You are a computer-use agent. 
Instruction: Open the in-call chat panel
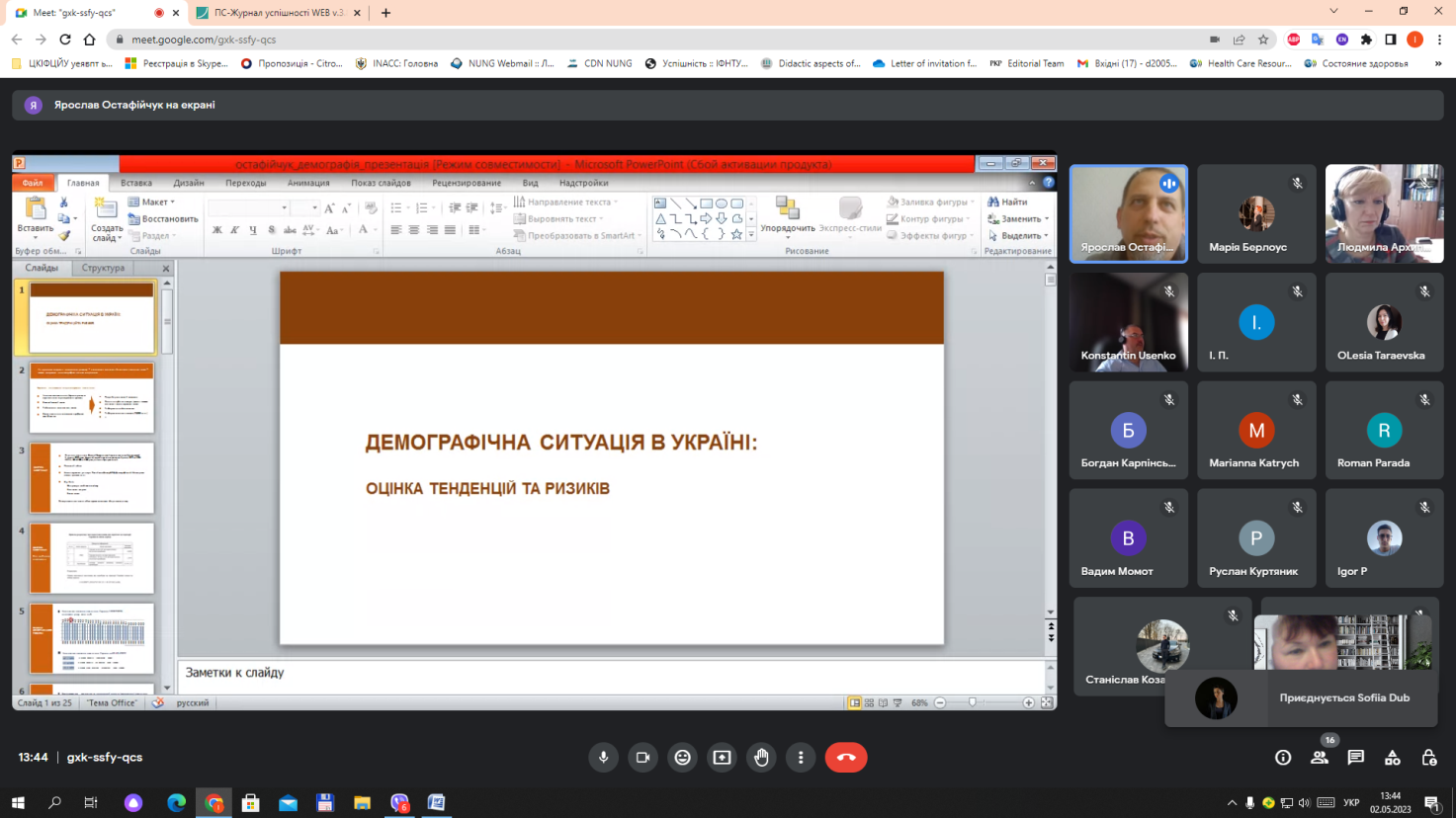click(x=1355, y=757)
